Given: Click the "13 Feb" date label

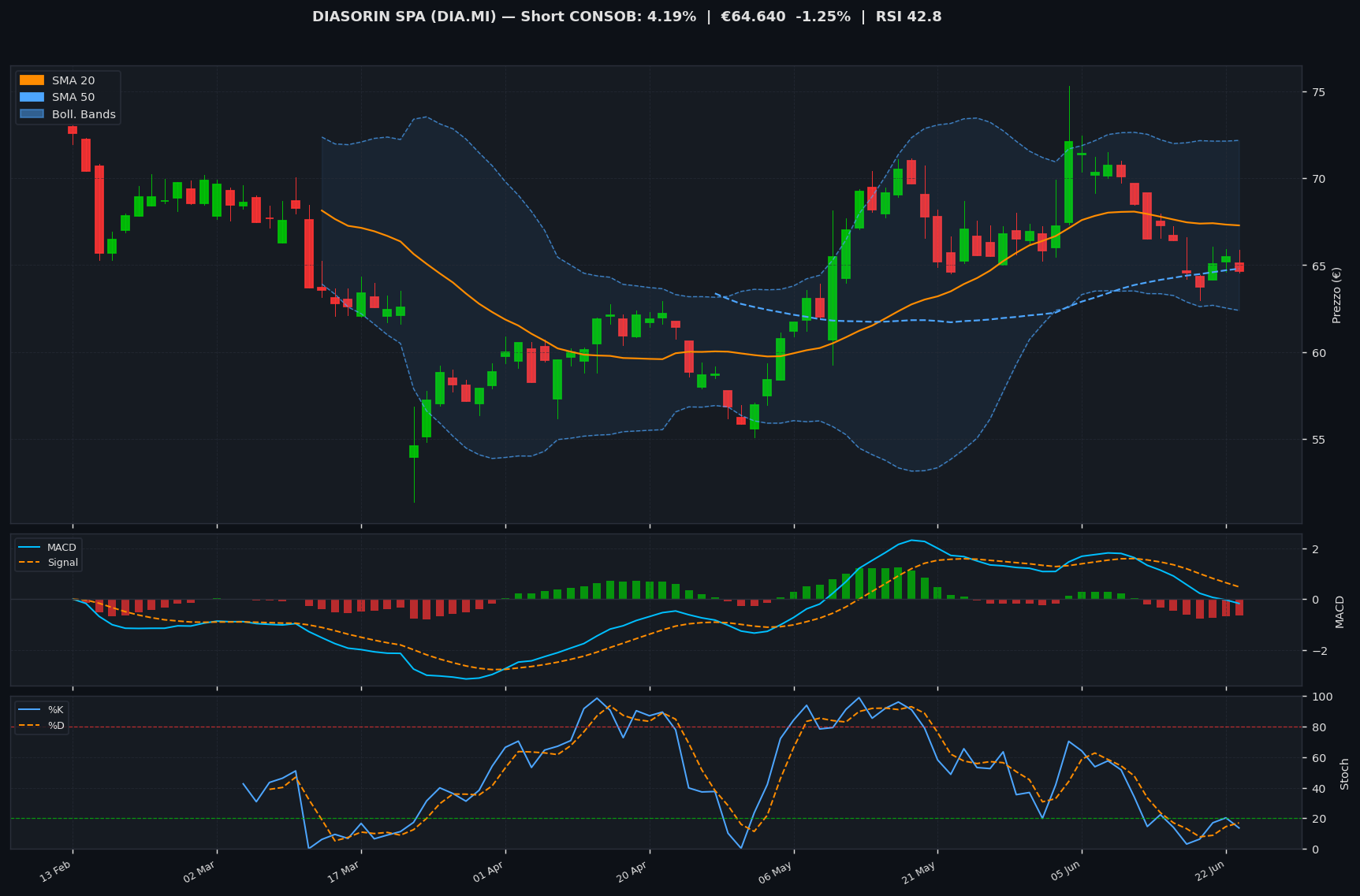Looking at the screenshot, I should pos(54,872).
